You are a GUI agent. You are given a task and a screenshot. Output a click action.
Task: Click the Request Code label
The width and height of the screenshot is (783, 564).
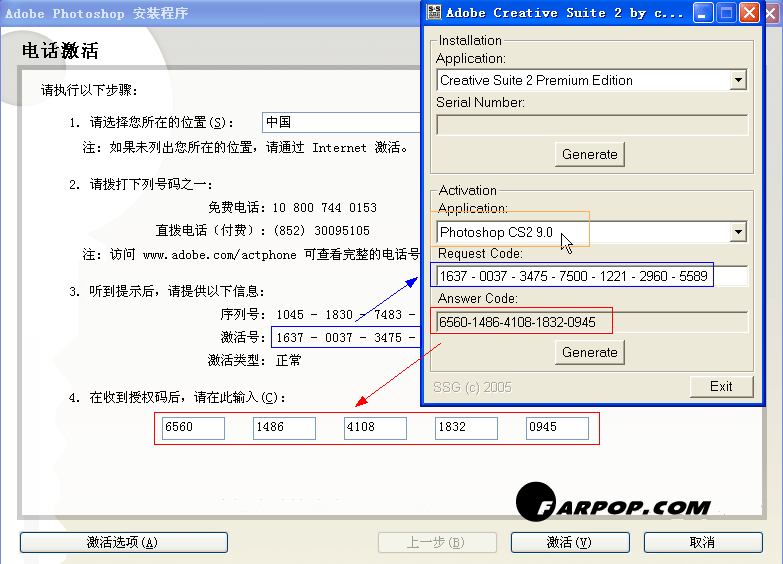pos(480,254)
